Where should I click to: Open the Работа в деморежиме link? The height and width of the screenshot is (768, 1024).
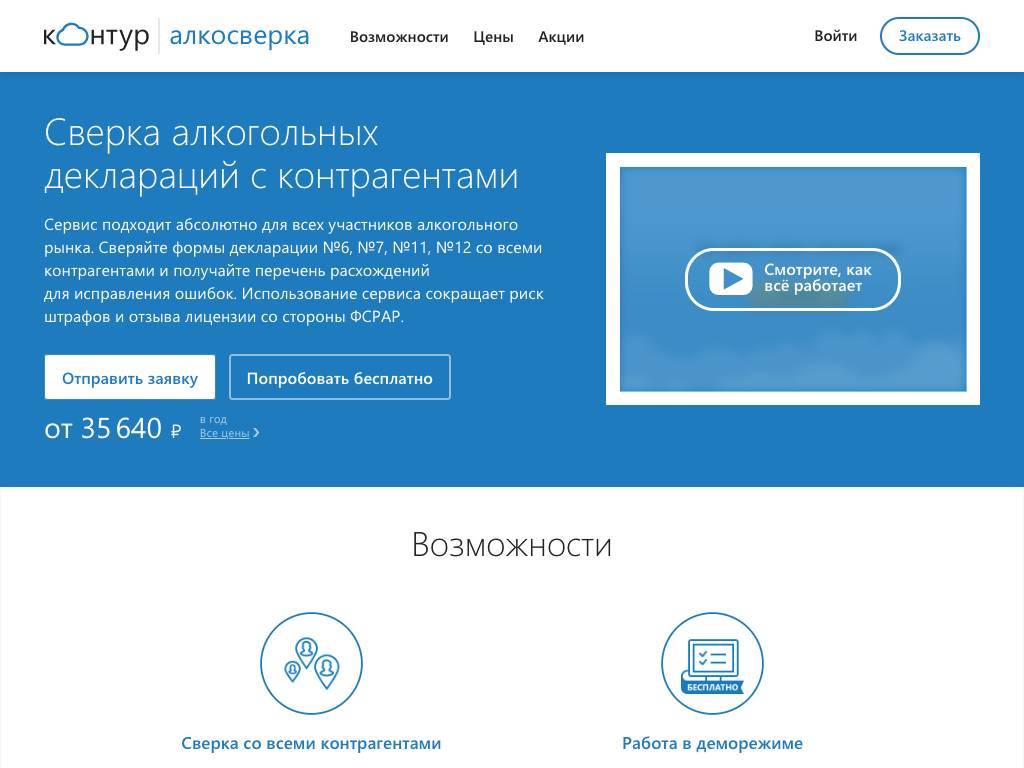click(x=712, y=743)
